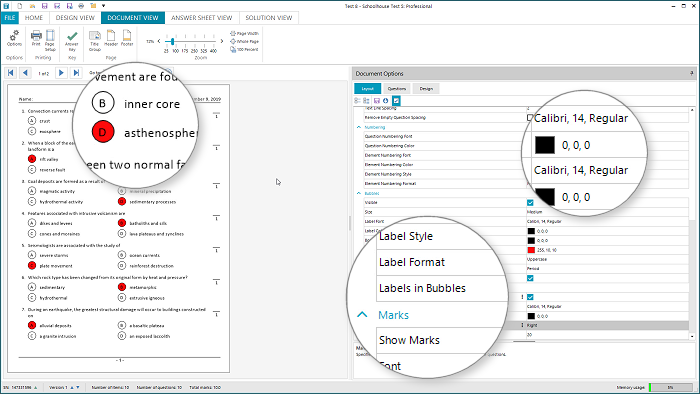Screen dimensions: 700x394
Task: Click the zoom increase arrow beside the slider
Action: click(221, 41)
